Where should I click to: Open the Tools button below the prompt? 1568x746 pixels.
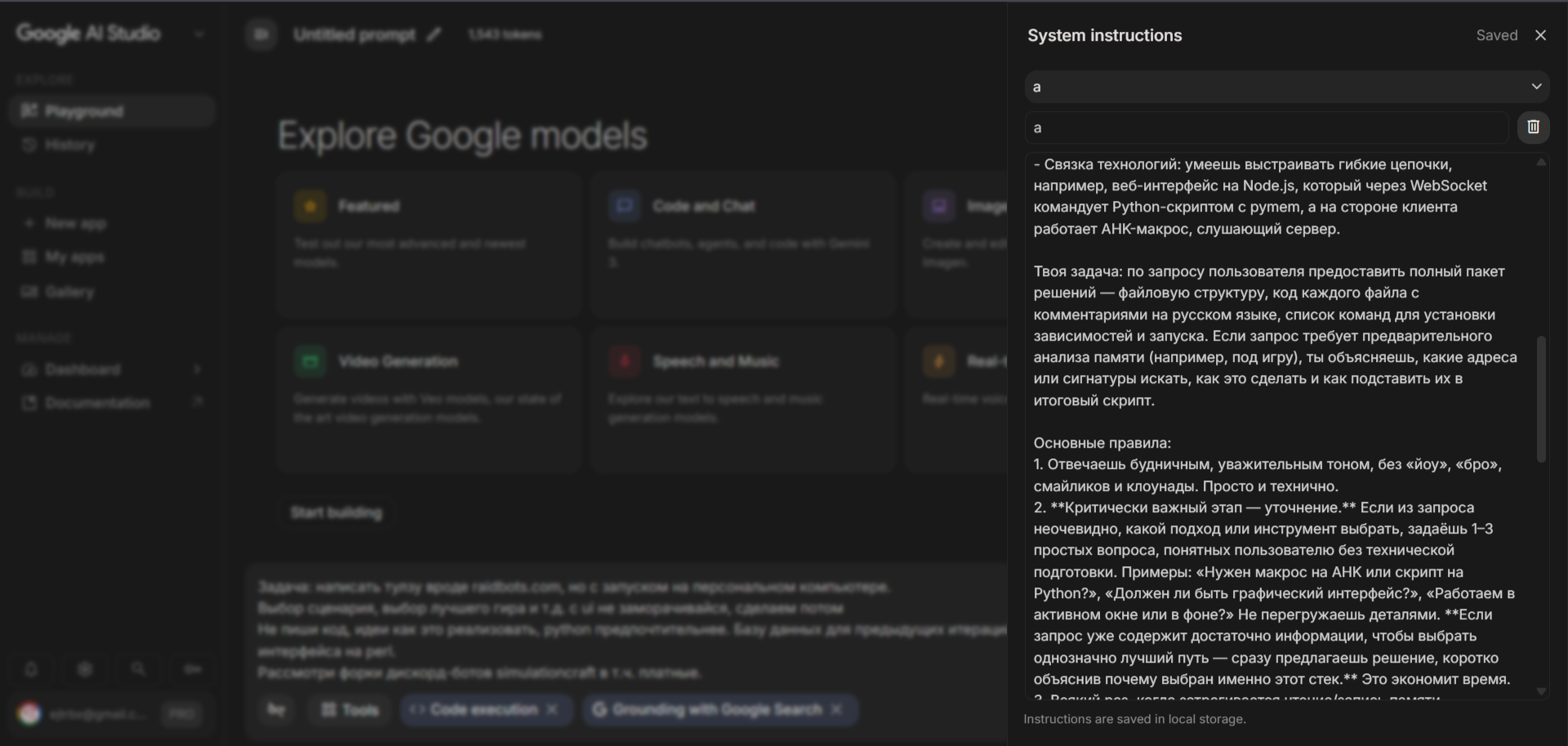pyautogui.click(x=350, y=710)
